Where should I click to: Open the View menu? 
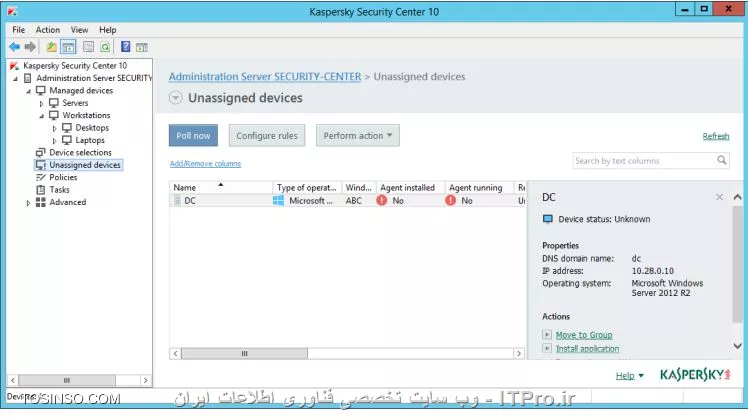(x=79, y=30)
